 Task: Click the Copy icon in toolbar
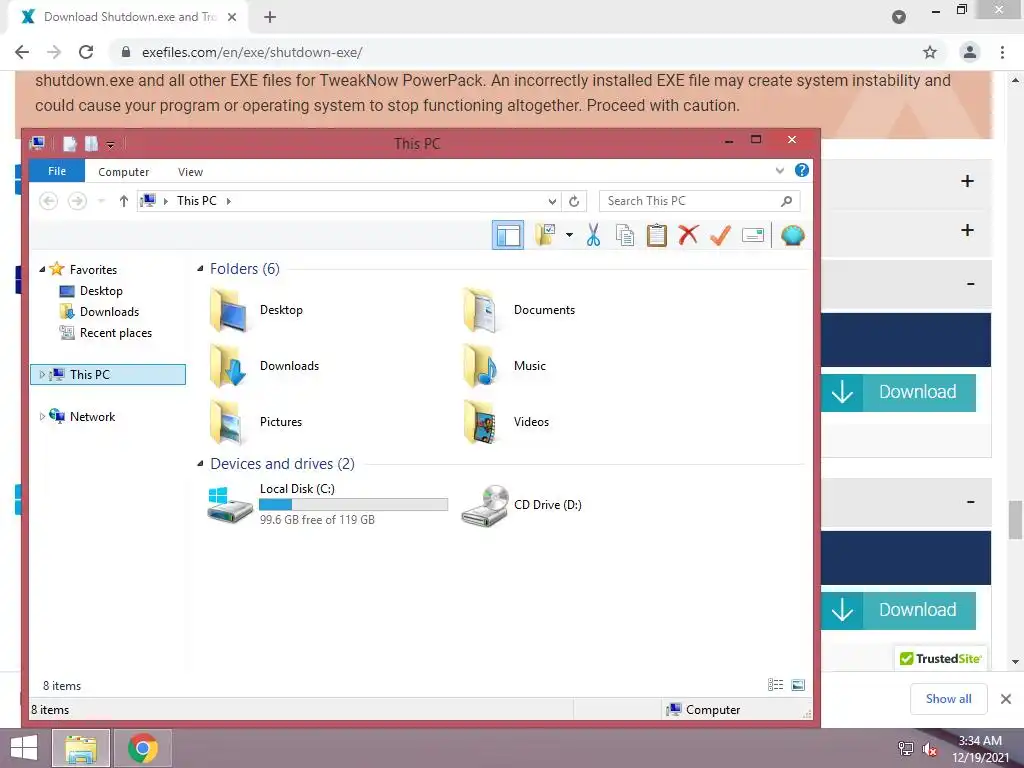[x=625, y=235]
